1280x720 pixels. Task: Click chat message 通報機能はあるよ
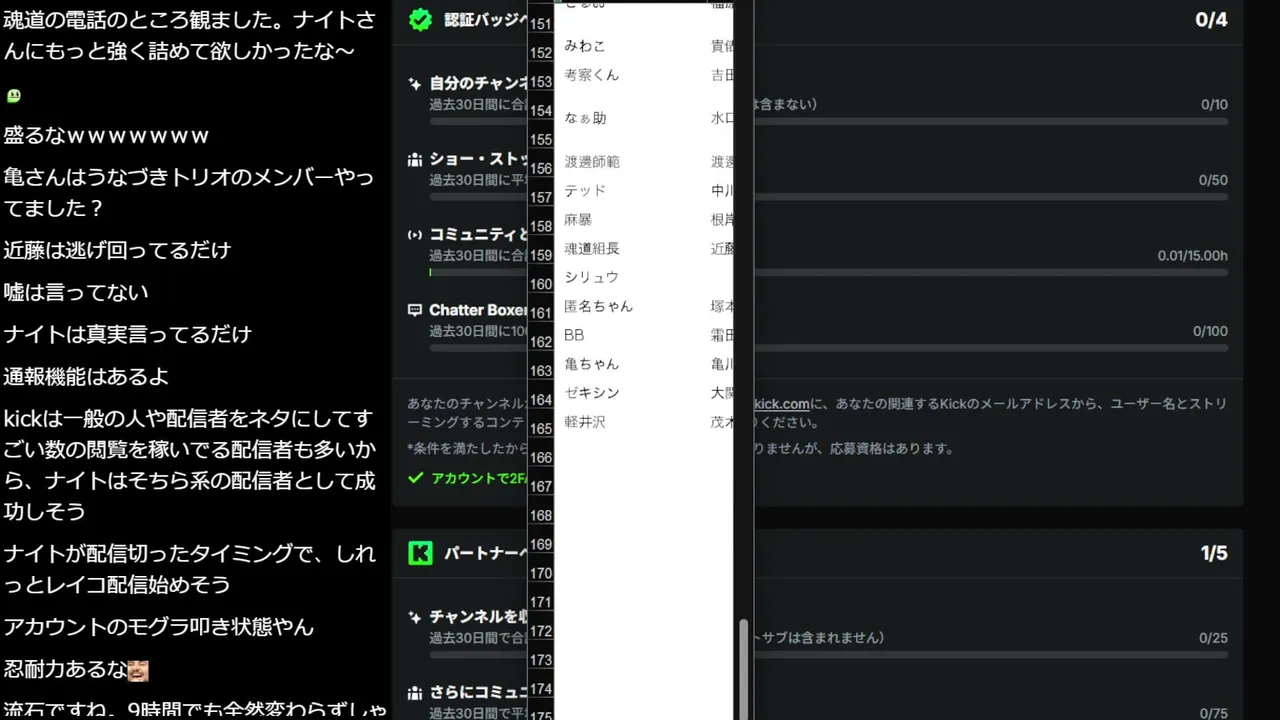pyautogui.click(x=86, y=376)
